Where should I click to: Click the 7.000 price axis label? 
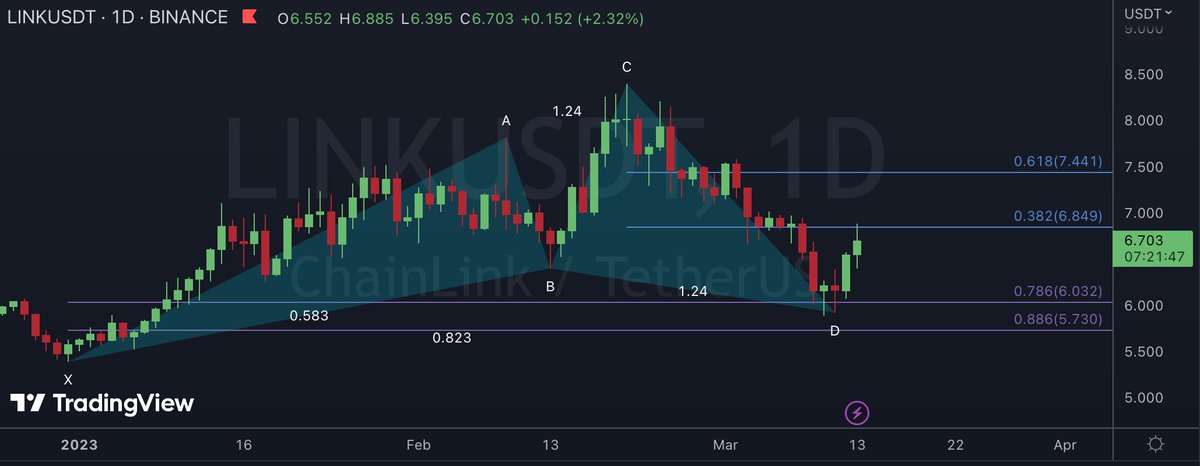(1146, 213)
